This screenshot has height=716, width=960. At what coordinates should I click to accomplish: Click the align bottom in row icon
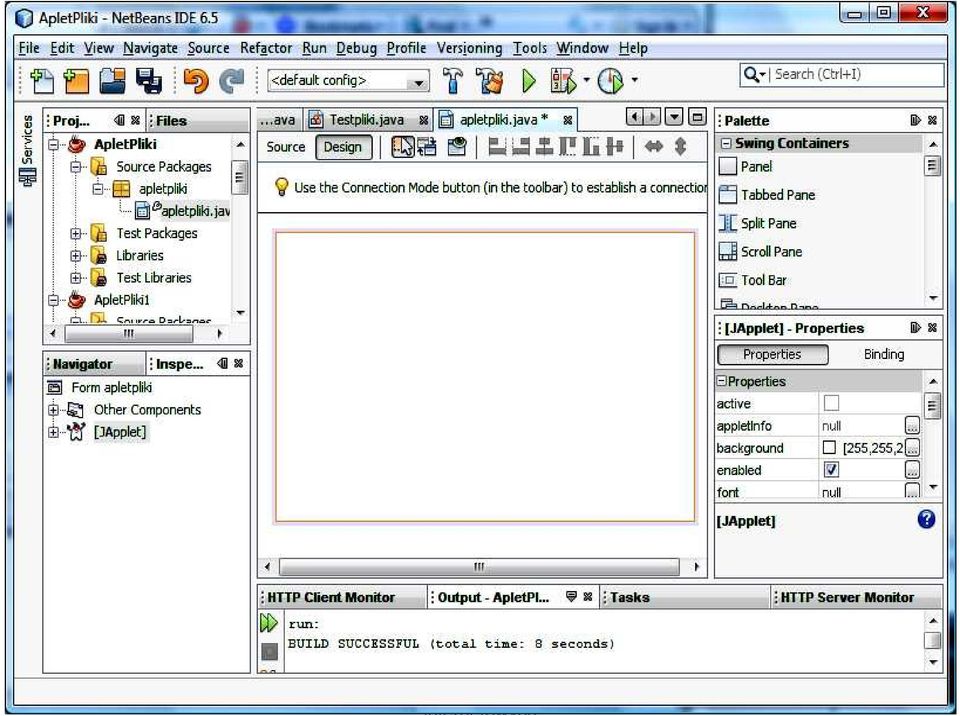[x=591, y=147]
